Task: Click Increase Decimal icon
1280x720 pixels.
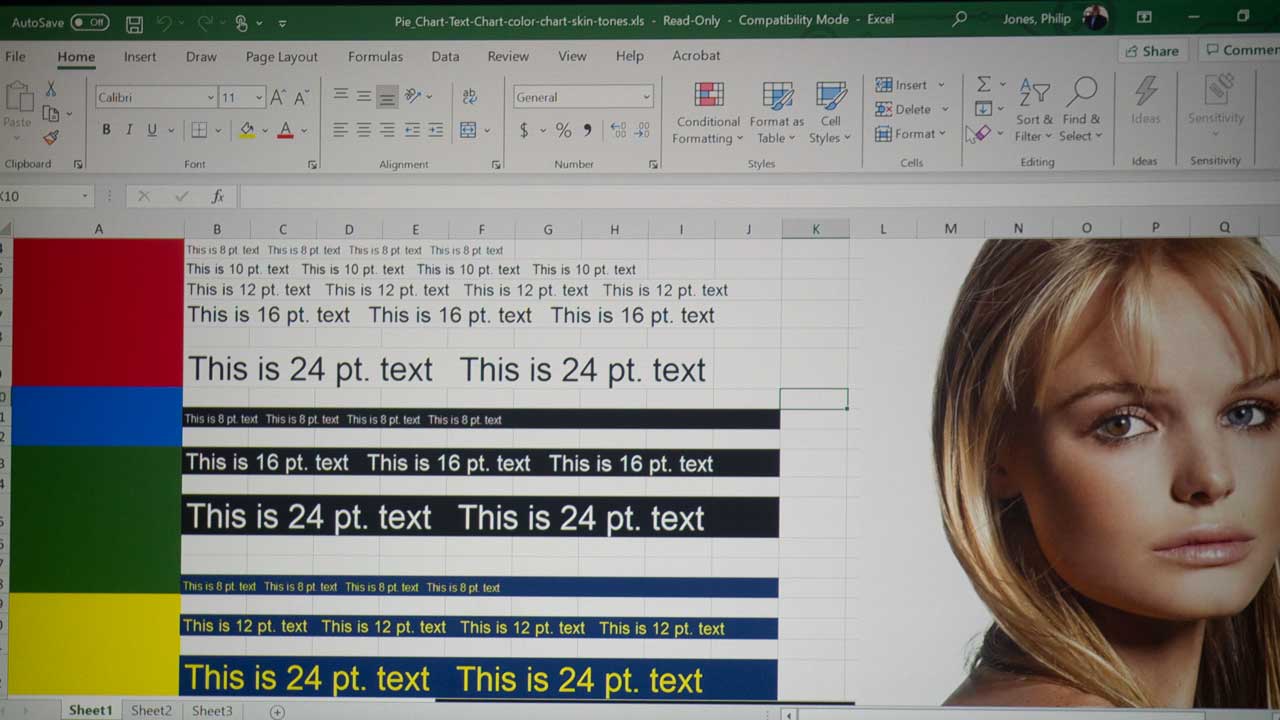Action: 617,130
